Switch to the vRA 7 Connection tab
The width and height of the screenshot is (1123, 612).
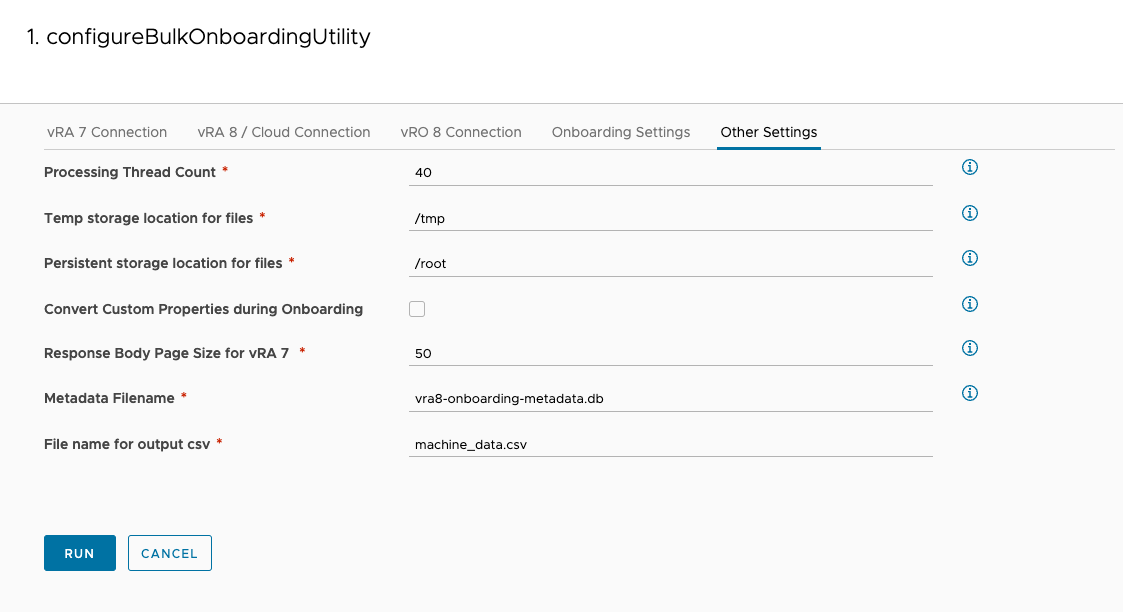(x=107, y=132)
